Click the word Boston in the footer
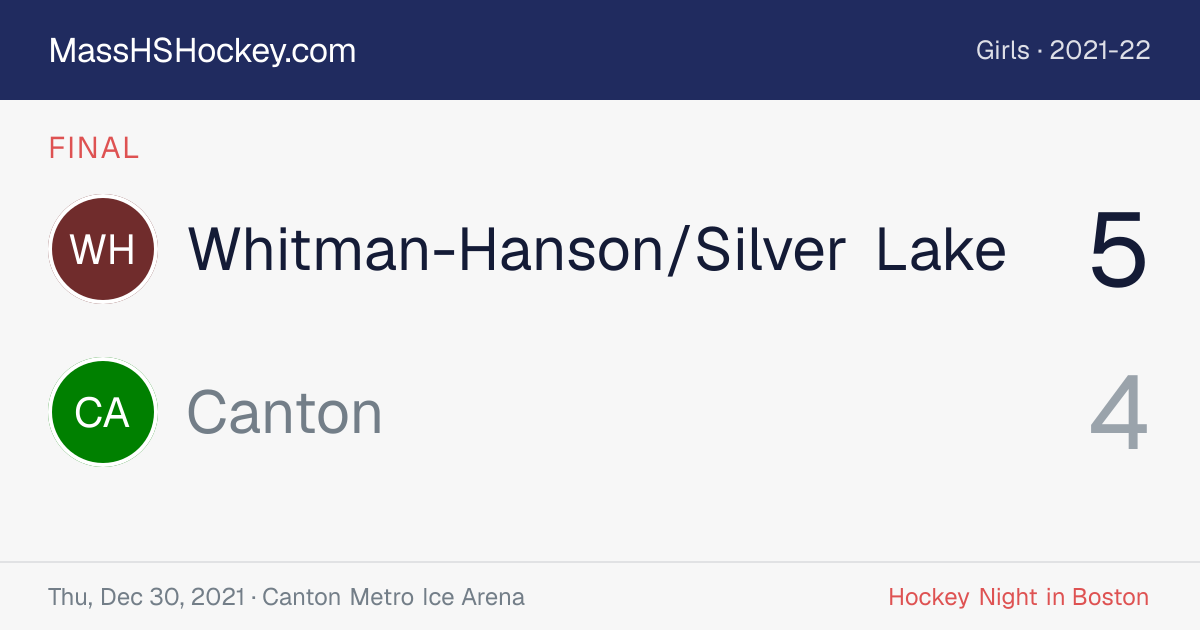The height and width of the screenshot is (630, 1200). [1111, 598]
